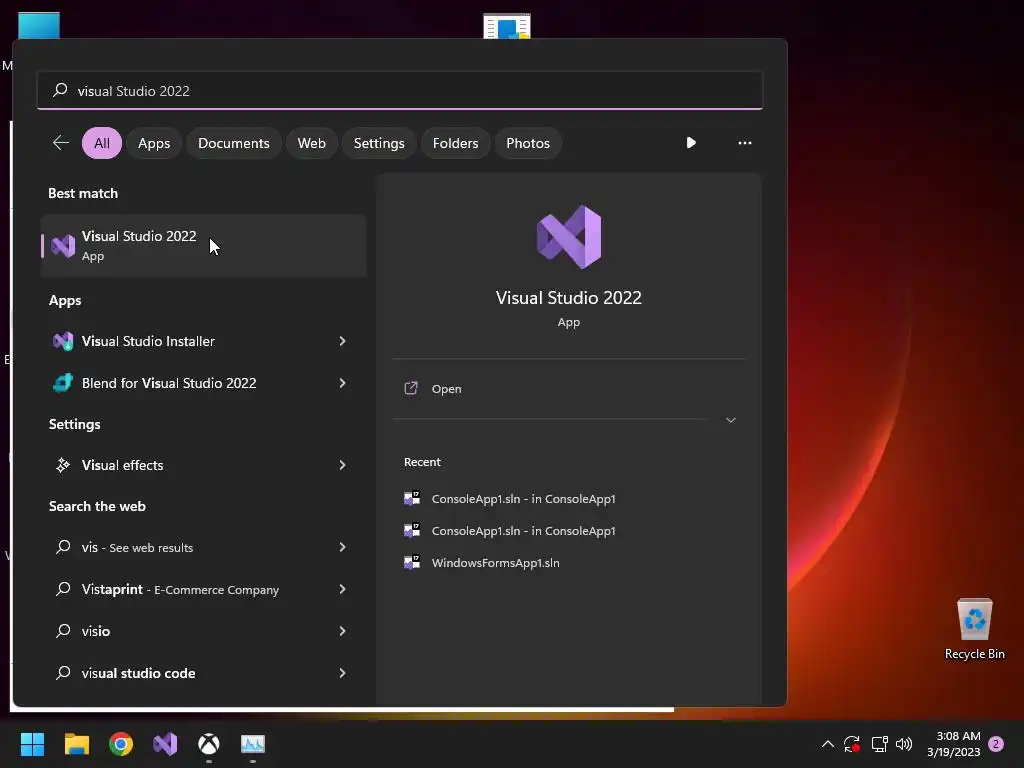Click the sync status tray icon

[x=852, y=744]
